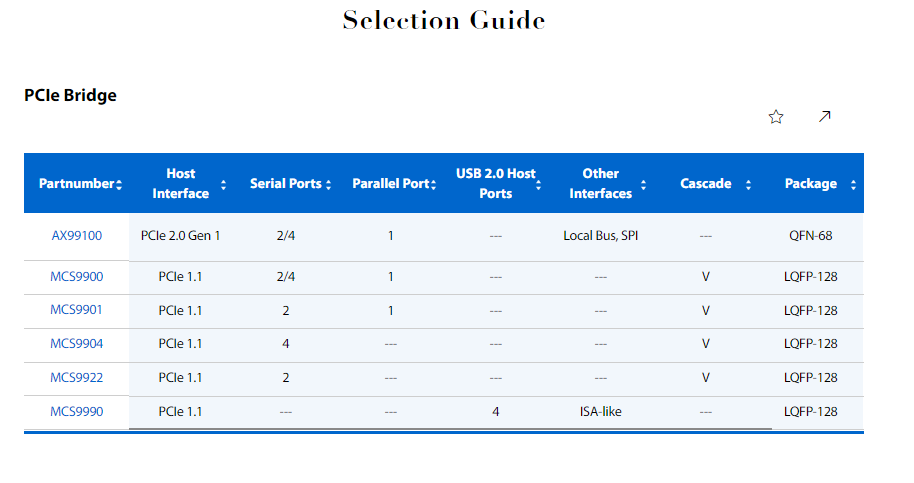Click the Cascade column header label
914x483 pixels.
705,184
